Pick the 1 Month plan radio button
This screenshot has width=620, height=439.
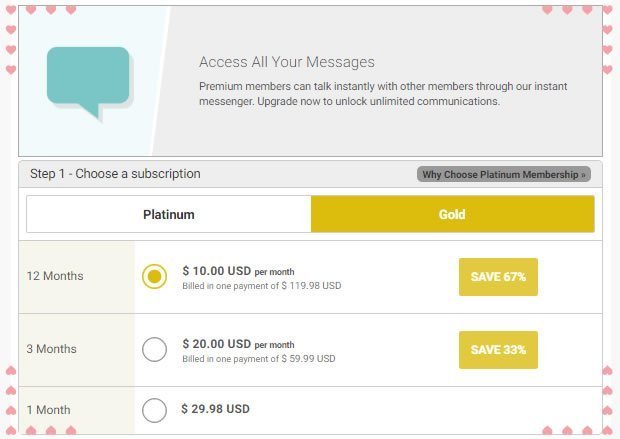click(x=154, y=410)
